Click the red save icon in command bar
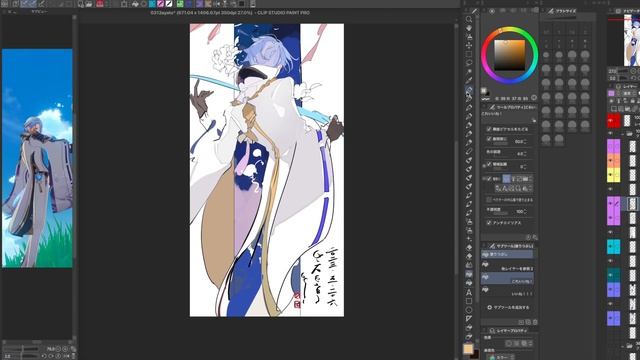 tap(100, 4)
